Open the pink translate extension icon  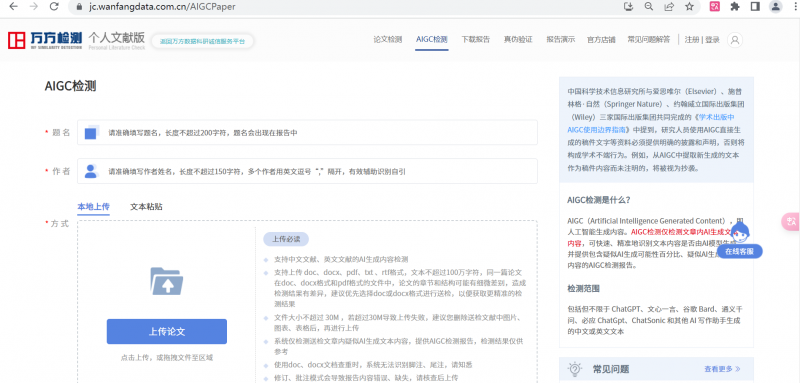715,7
